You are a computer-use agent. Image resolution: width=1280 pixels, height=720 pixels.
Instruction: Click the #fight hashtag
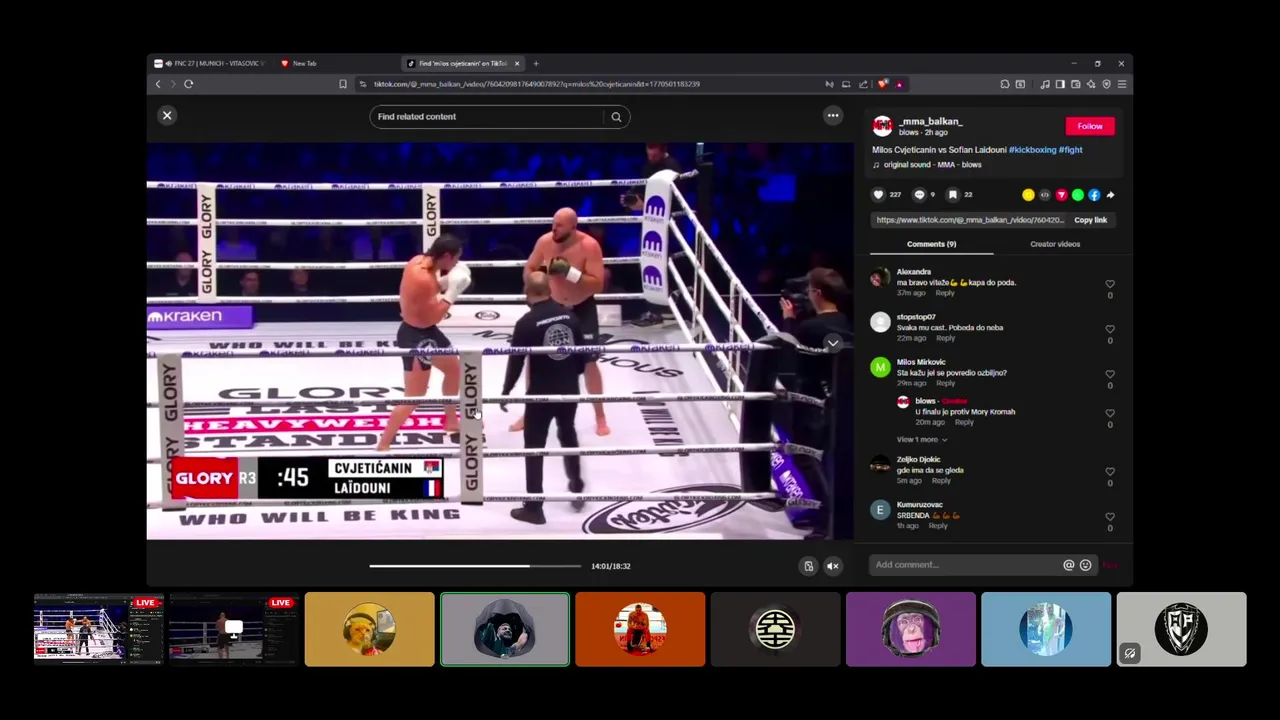(1070, 150)
